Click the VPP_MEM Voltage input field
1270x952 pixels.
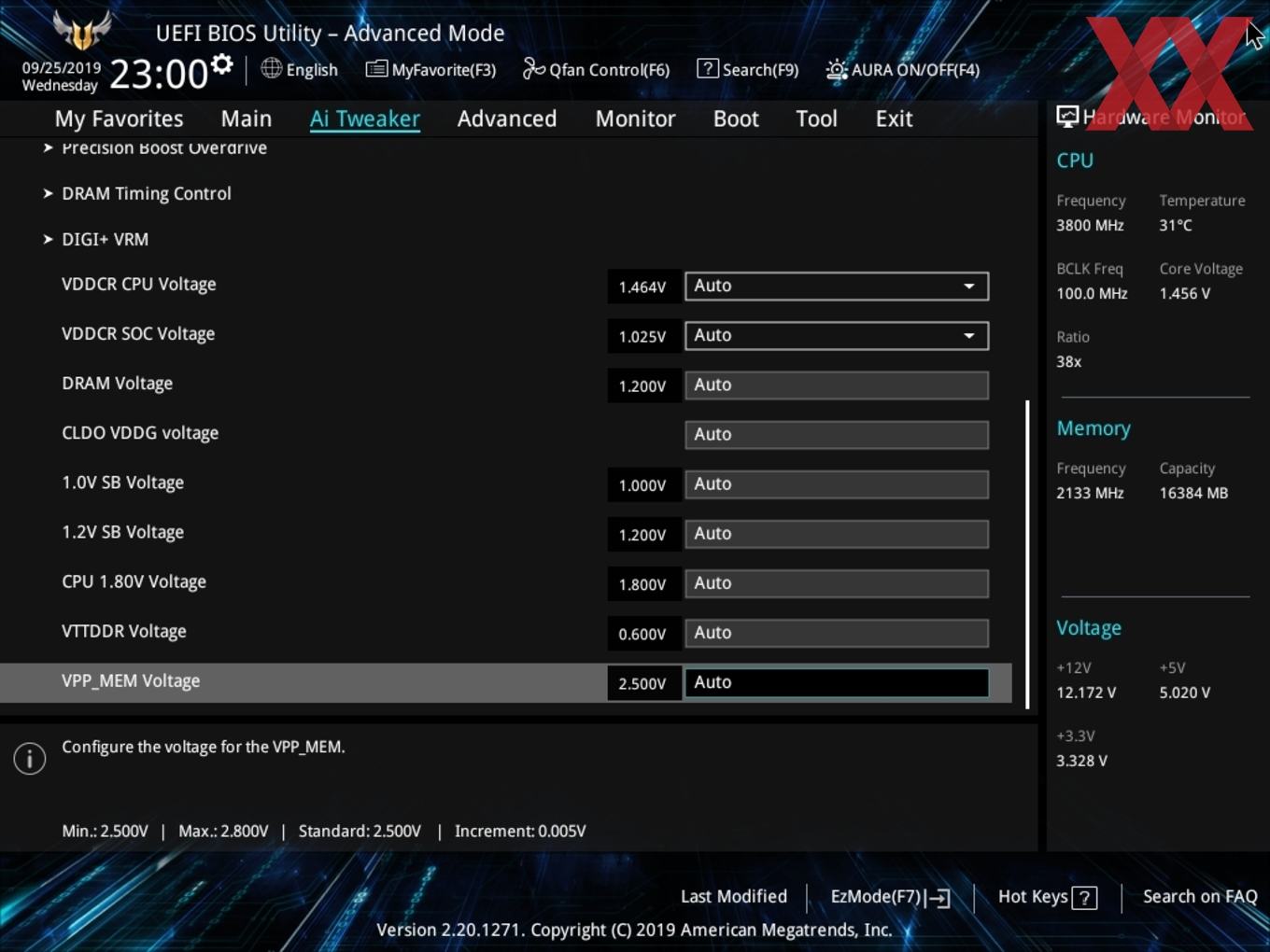[x=837, y=682]
